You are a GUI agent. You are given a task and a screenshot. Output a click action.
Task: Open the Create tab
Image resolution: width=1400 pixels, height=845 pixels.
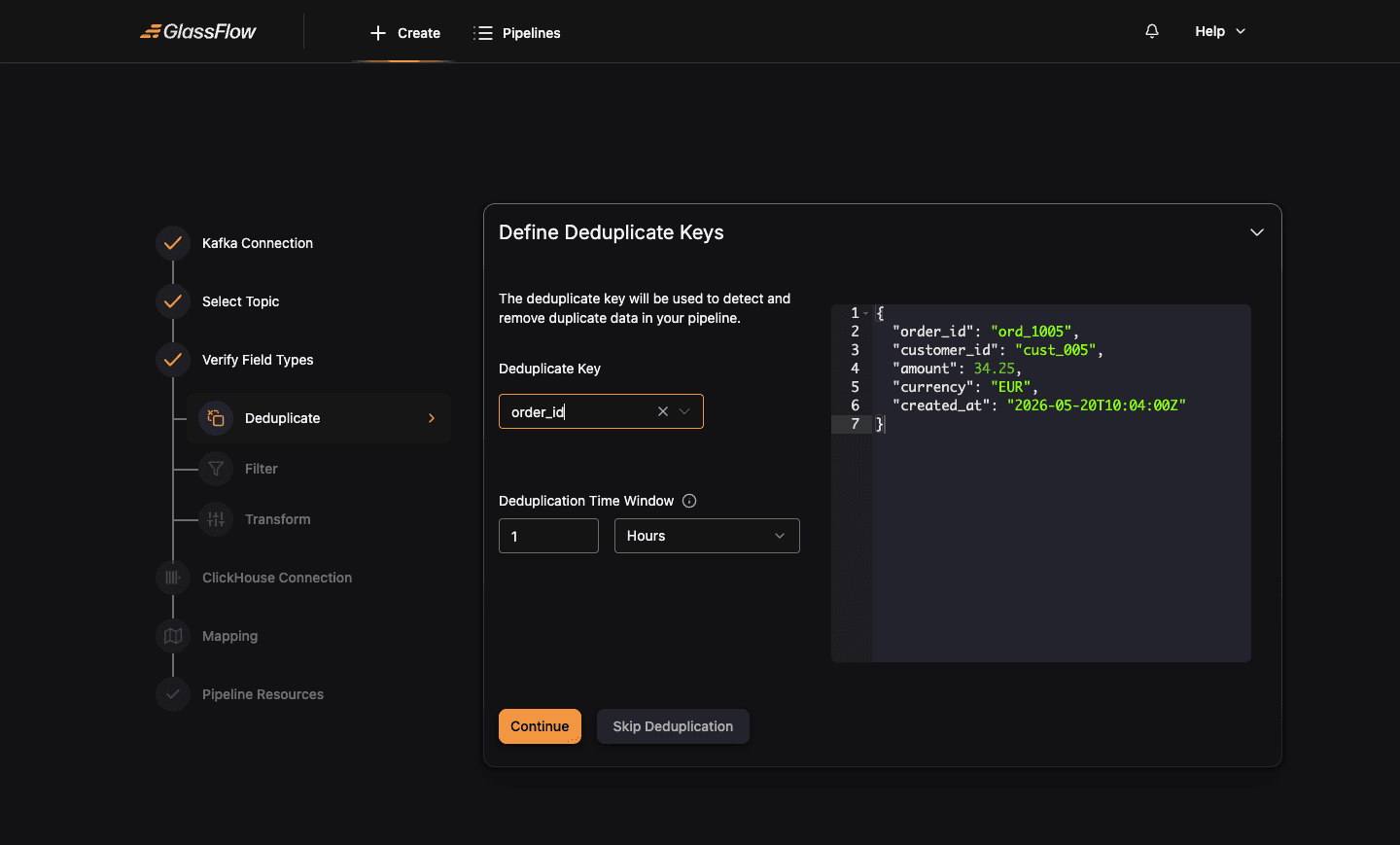[405, 33]
